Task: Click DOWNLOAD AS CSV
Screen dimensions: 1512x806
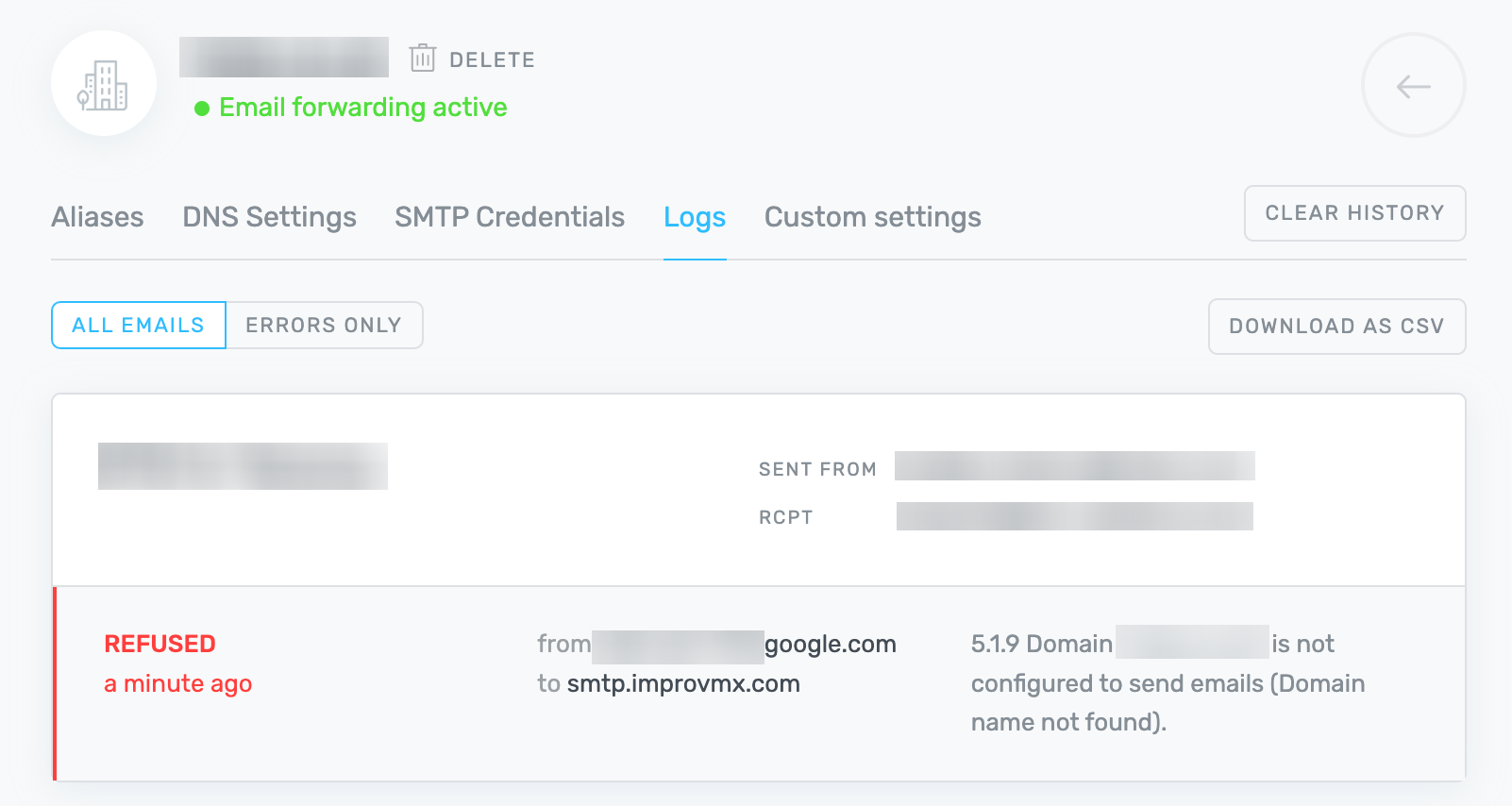Action: pos(1336,327)
